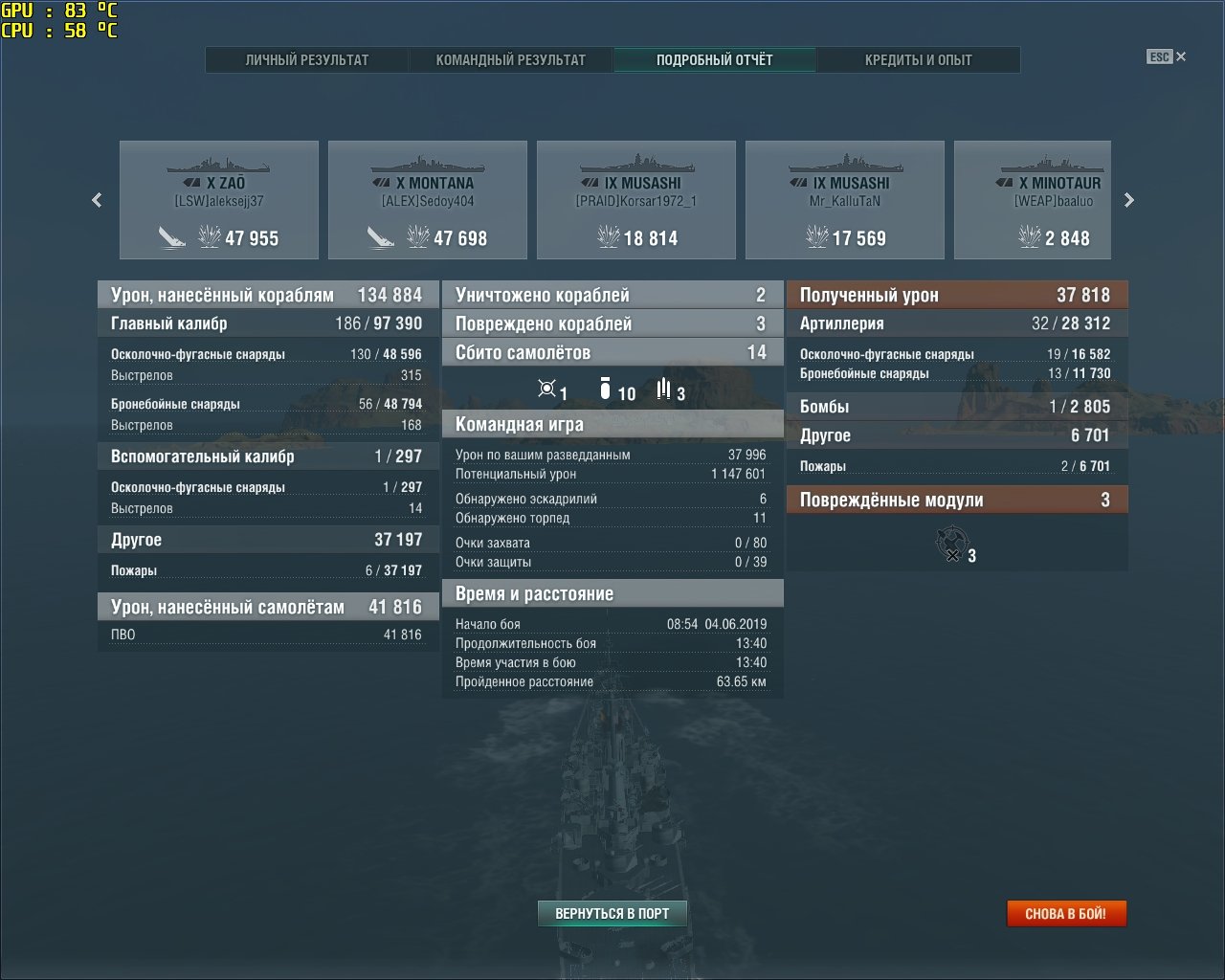Click the damage burst icon on MONTANA card
This screenshot has height=980, width=1225.
pos(418,236)
